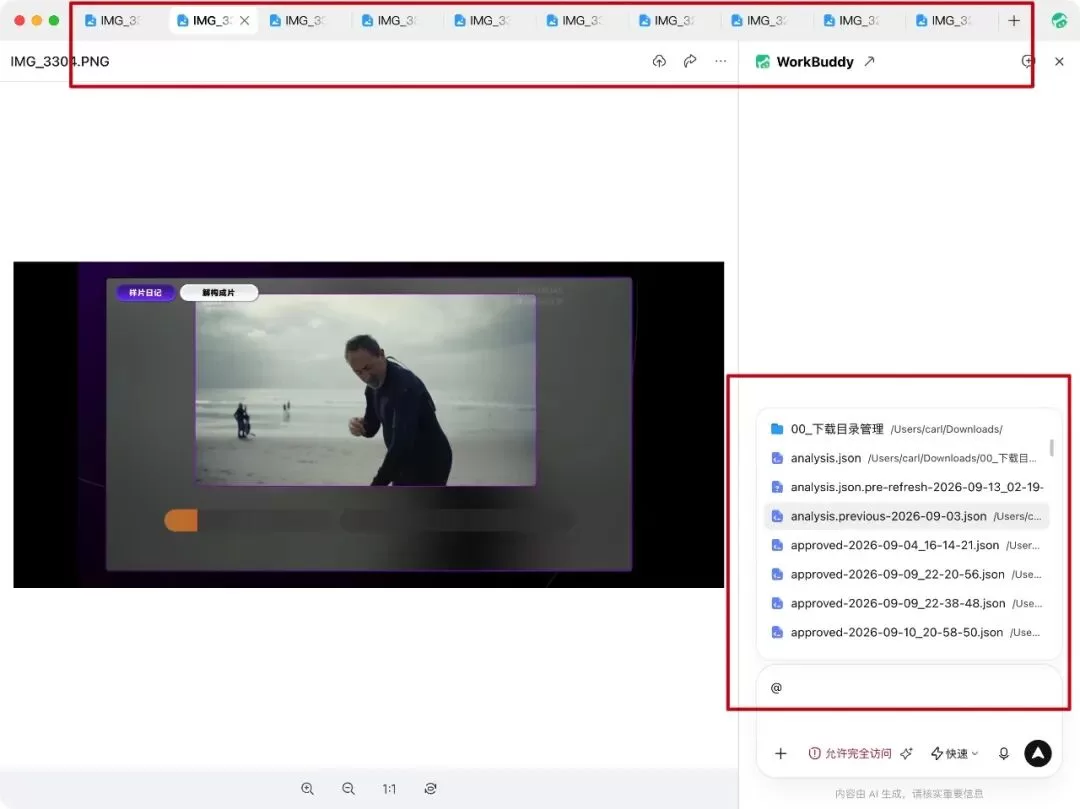Pick the analysis.json.pre-refresh file entry
This screenshot has width=1080, height=809.
906,487
